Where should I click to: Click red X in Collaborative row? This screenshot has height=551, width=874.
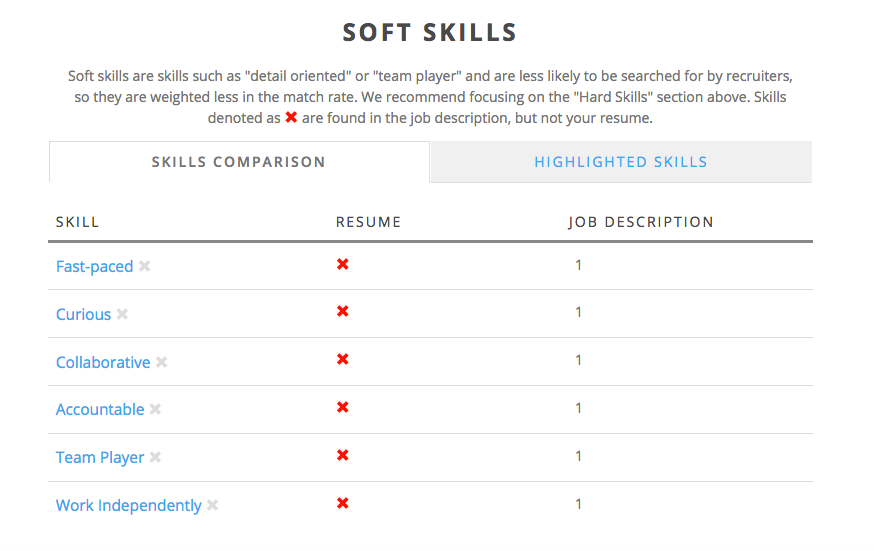(x=343, y=359)
